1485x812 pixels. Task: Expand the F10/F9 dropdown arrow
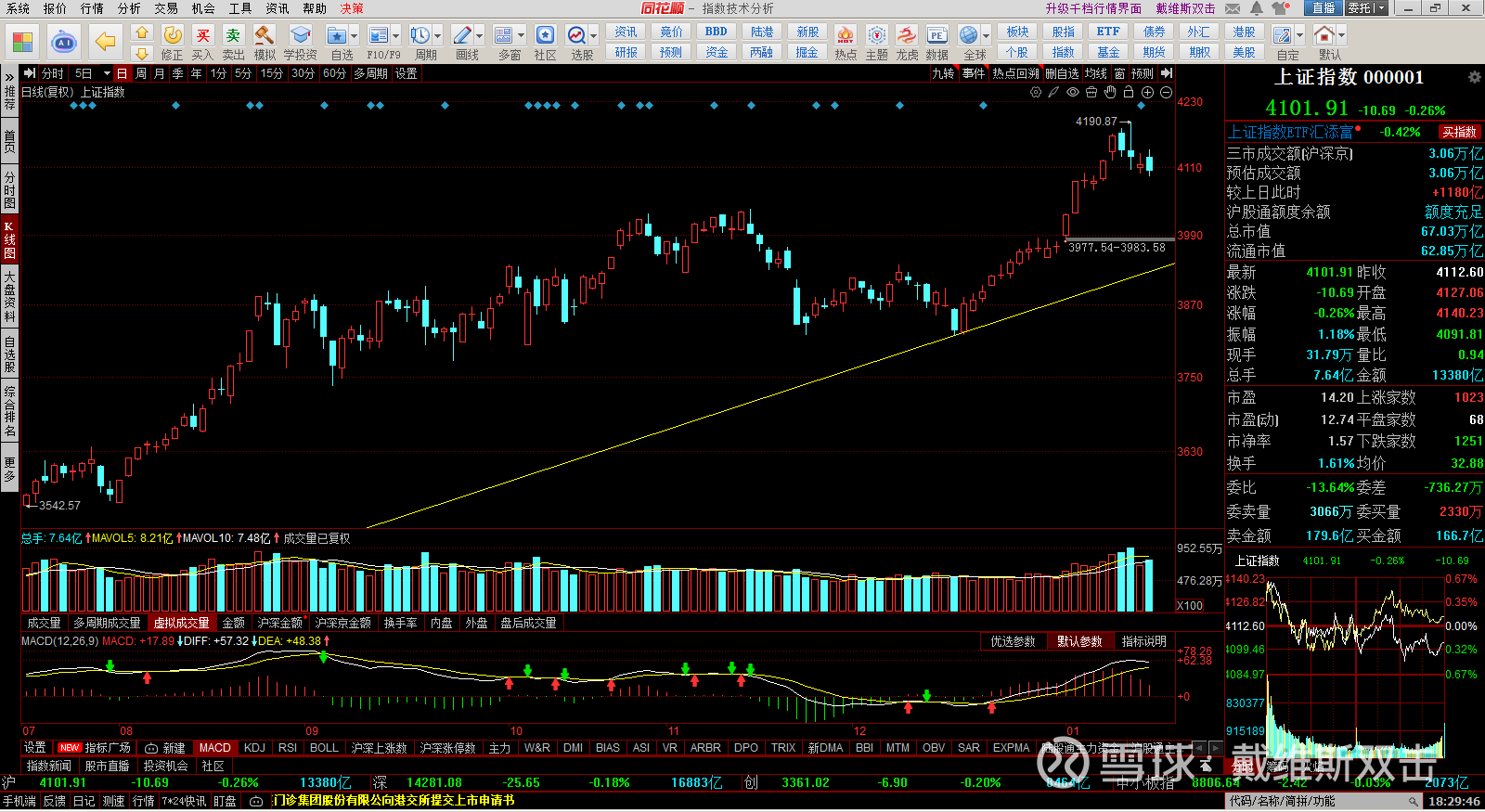point(395,36)
